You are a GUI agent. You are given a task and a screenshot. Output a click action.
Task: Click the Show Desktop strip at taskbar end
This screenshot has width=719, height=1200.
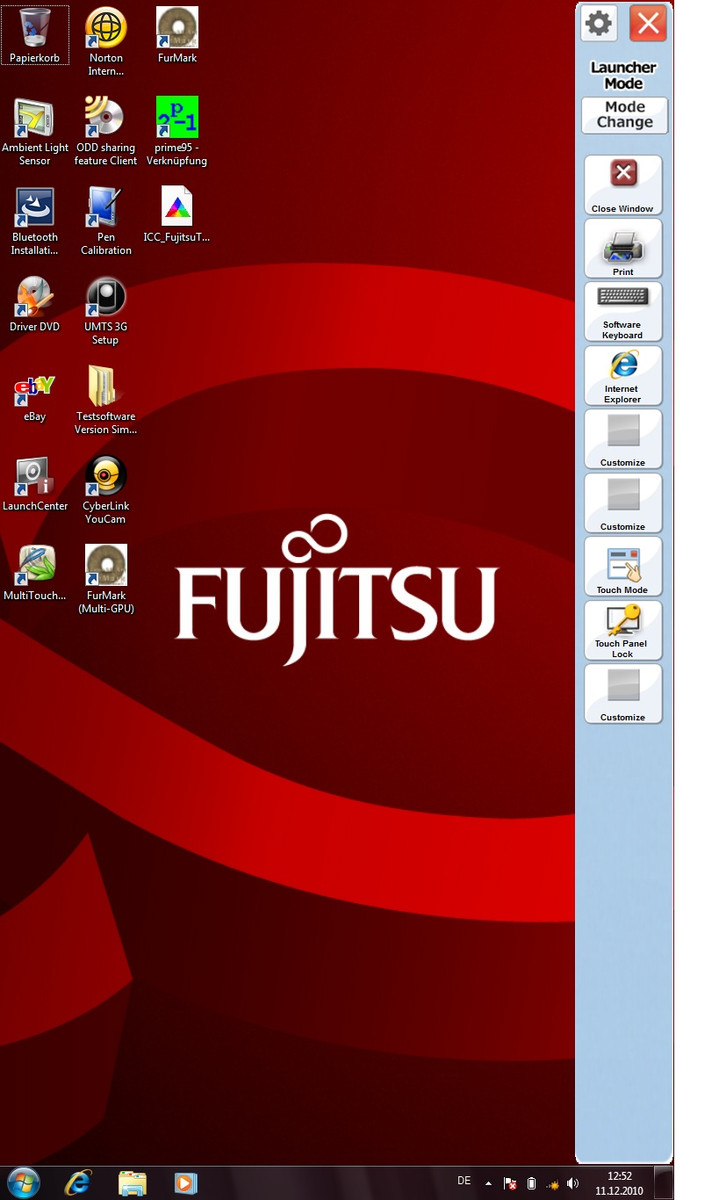coord(664,1183)
